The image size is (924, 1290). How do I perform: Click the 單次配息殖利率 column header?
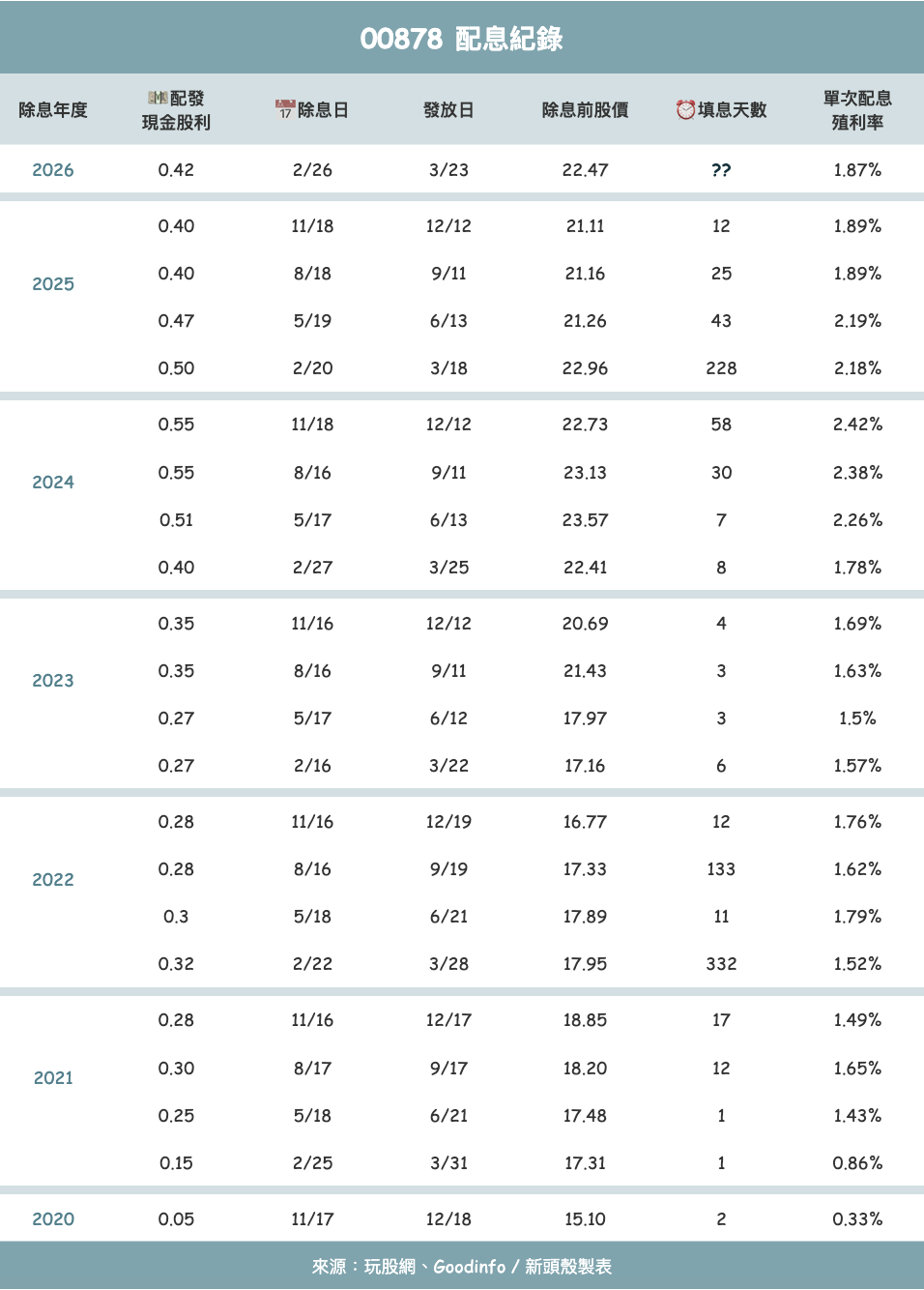[857, 110]
